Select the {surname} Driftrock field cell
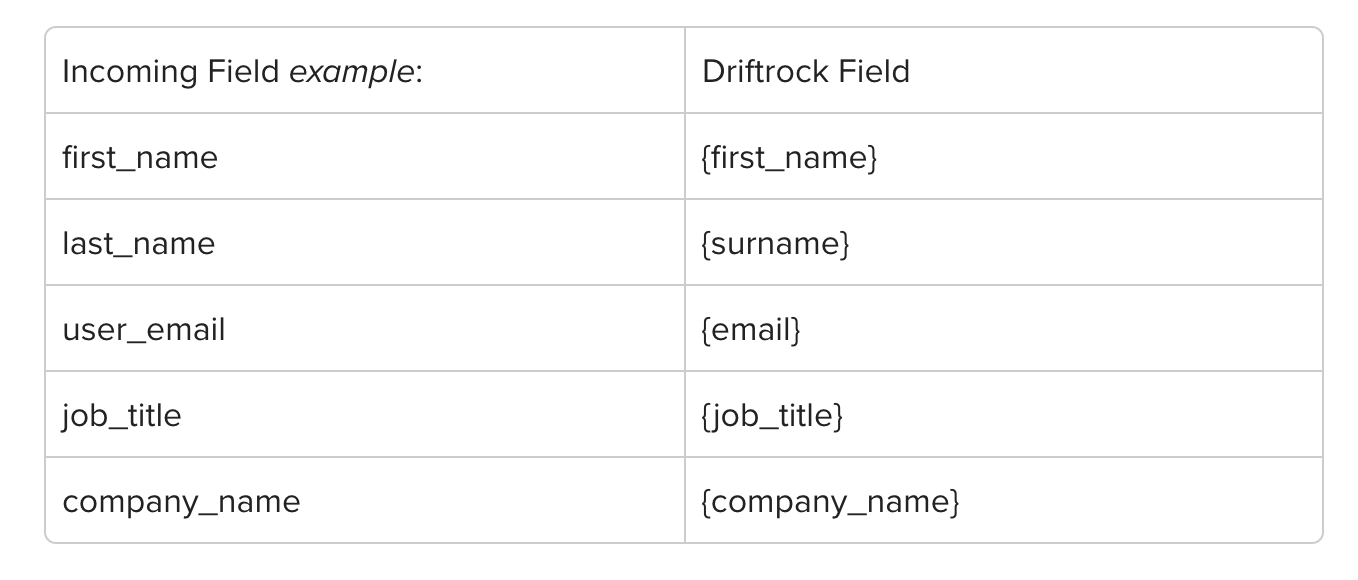 coord(1003,242)
